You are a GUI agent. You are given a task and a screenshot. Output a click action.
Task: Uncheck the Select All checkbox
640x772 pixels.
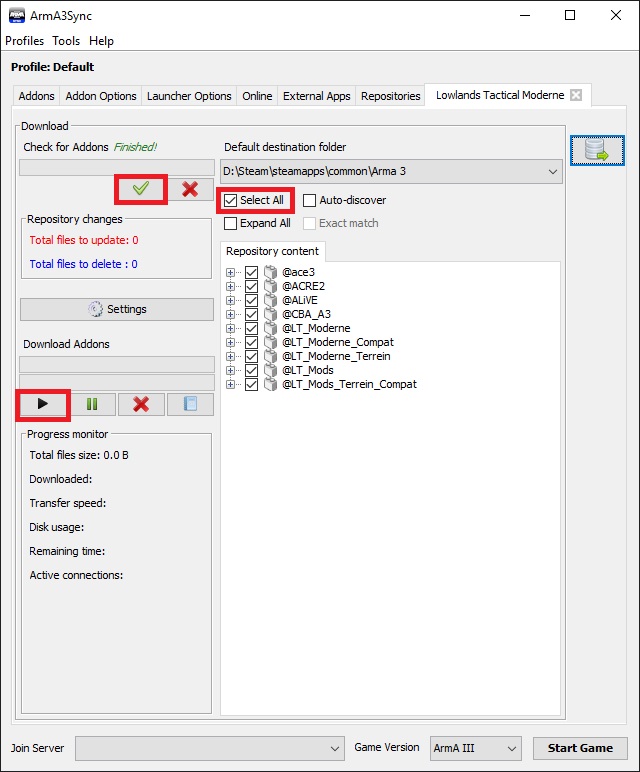231,200
